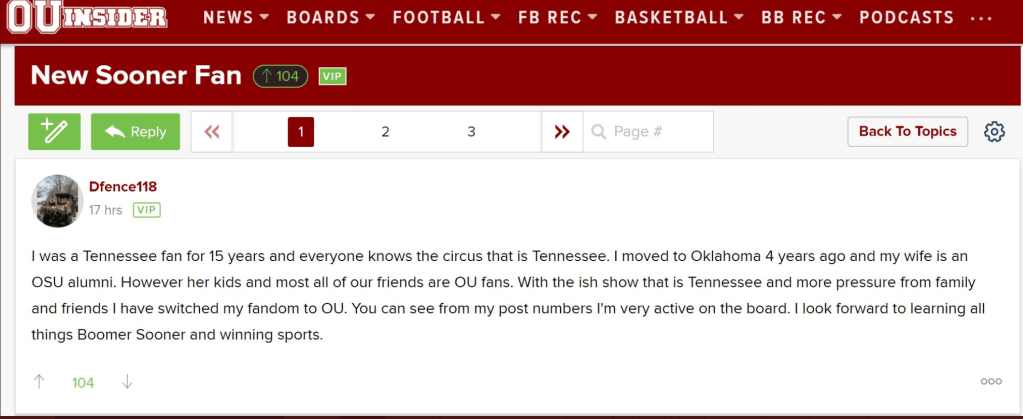Expand the News dropdown menu
This screenshot has width=1023, height=419.
[x=236, y=17]
